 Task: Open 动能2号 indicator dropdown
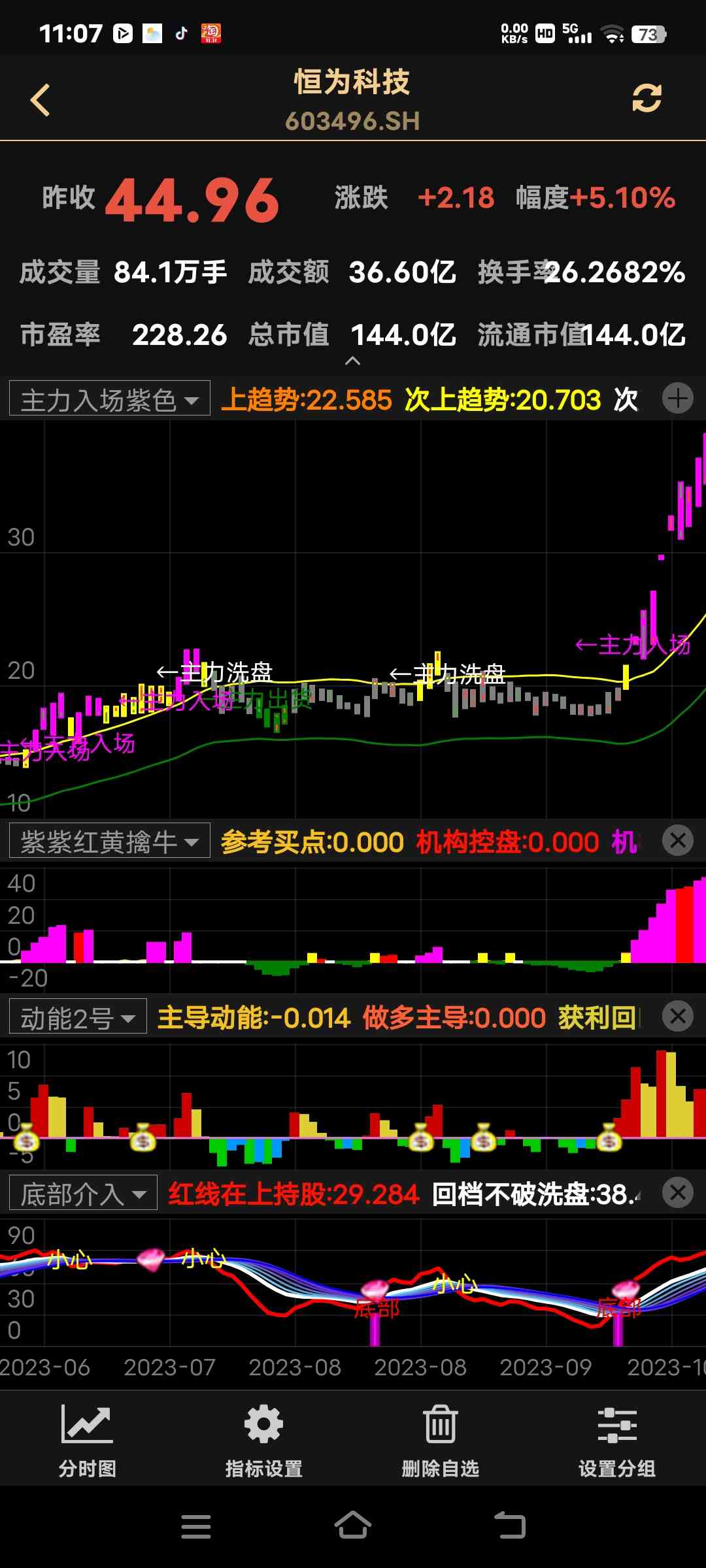coord(78,1017)
